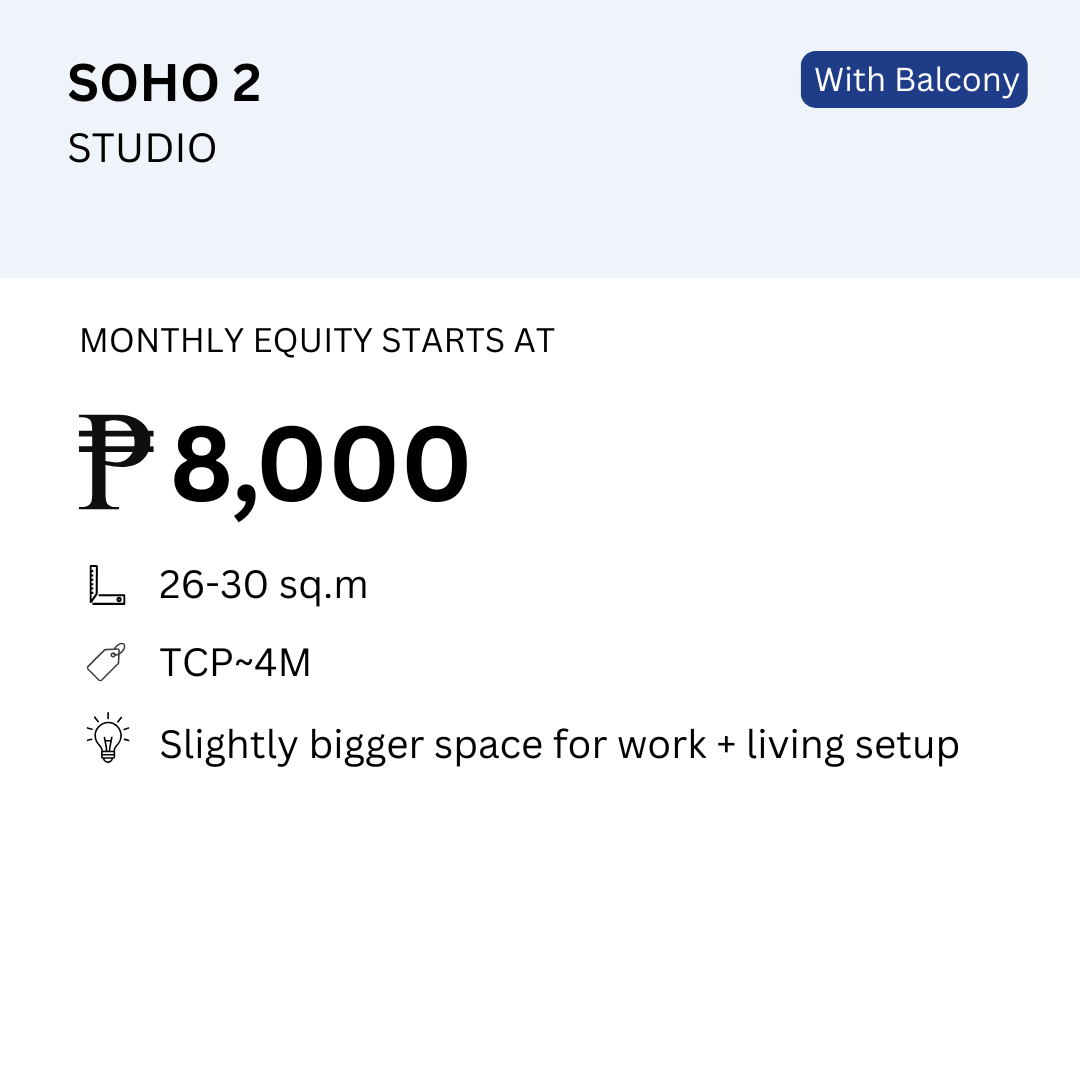Click the TCP~4M price text
The height and width of the screenshot is (1080, 1080).
click(x=235, y=663)
